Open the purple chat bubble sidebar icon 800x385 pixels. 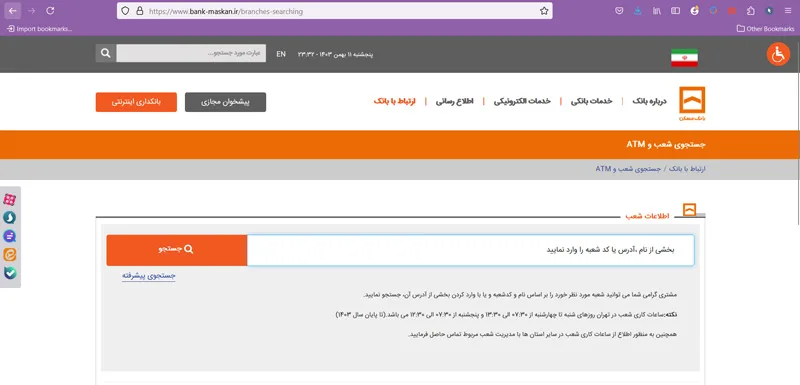coord(10,236)
